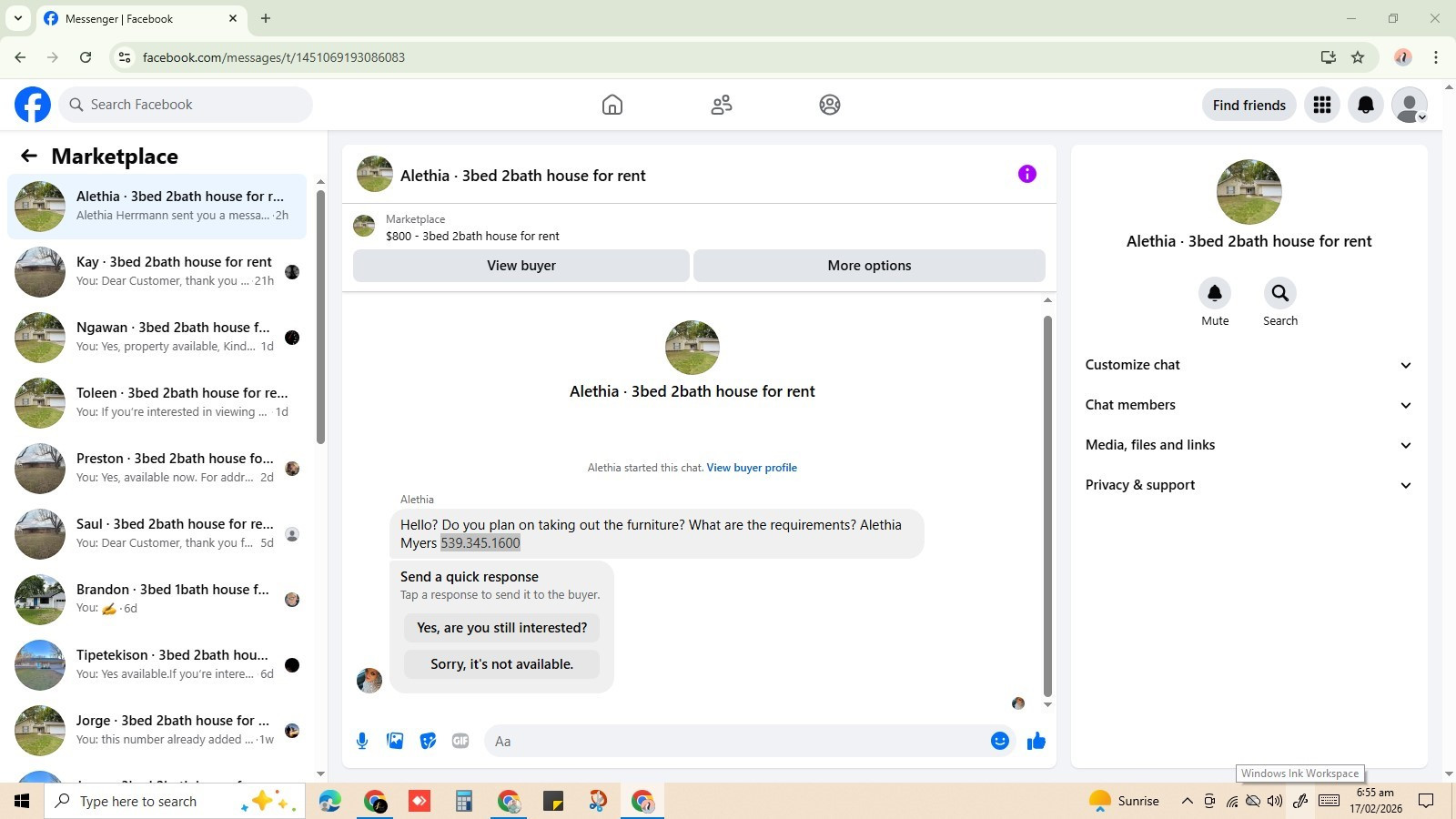
Task: Open the touch keyboard tray icon
Action: point(1329,801)
